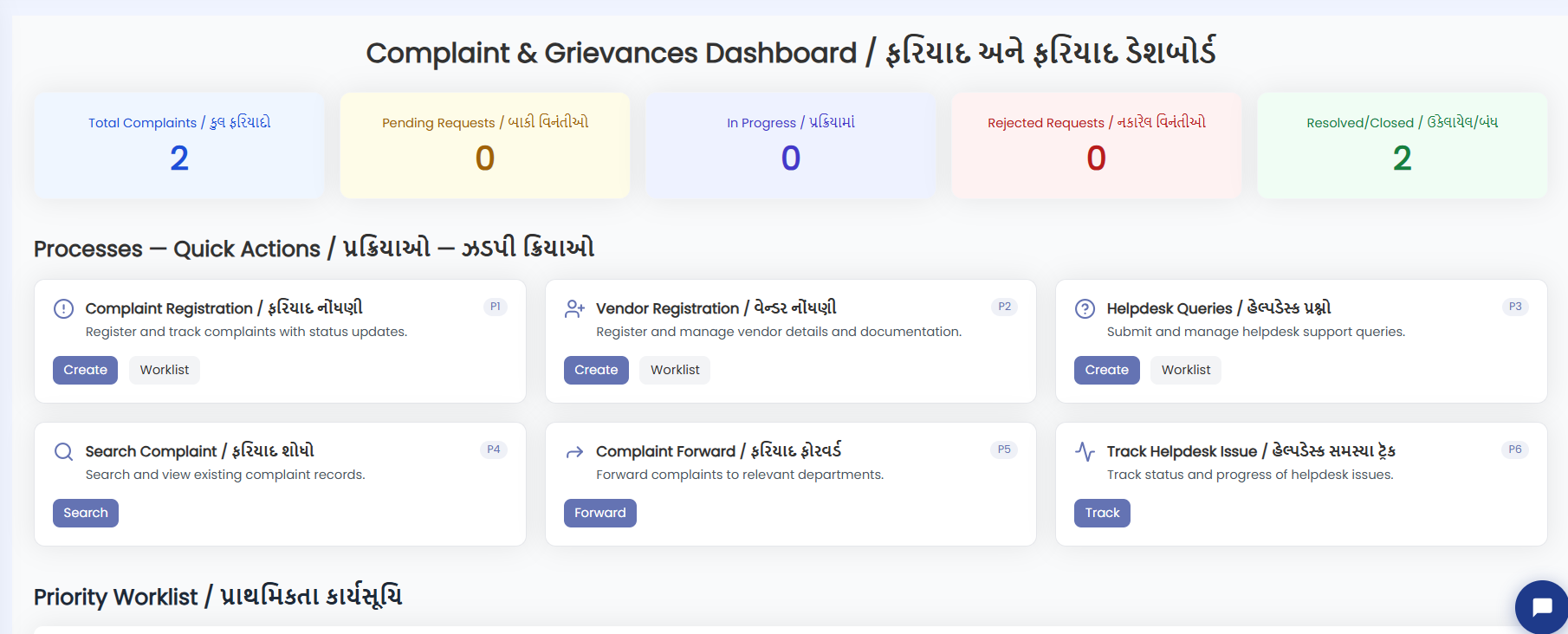Click the Helpdesk Queries card title
The height and width of the screenshot is (634, 1568).
[x=1219, y=308]
